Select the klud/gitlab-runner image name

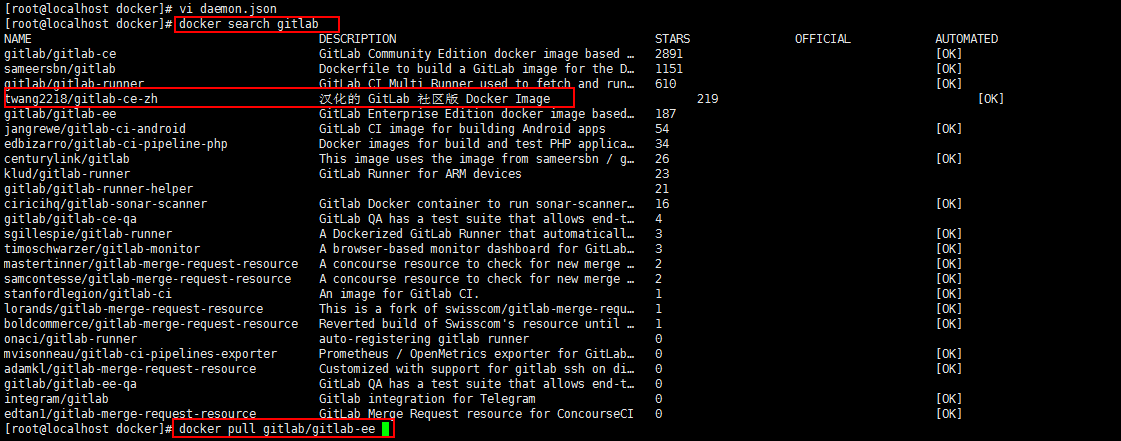[x=67, y=174]
